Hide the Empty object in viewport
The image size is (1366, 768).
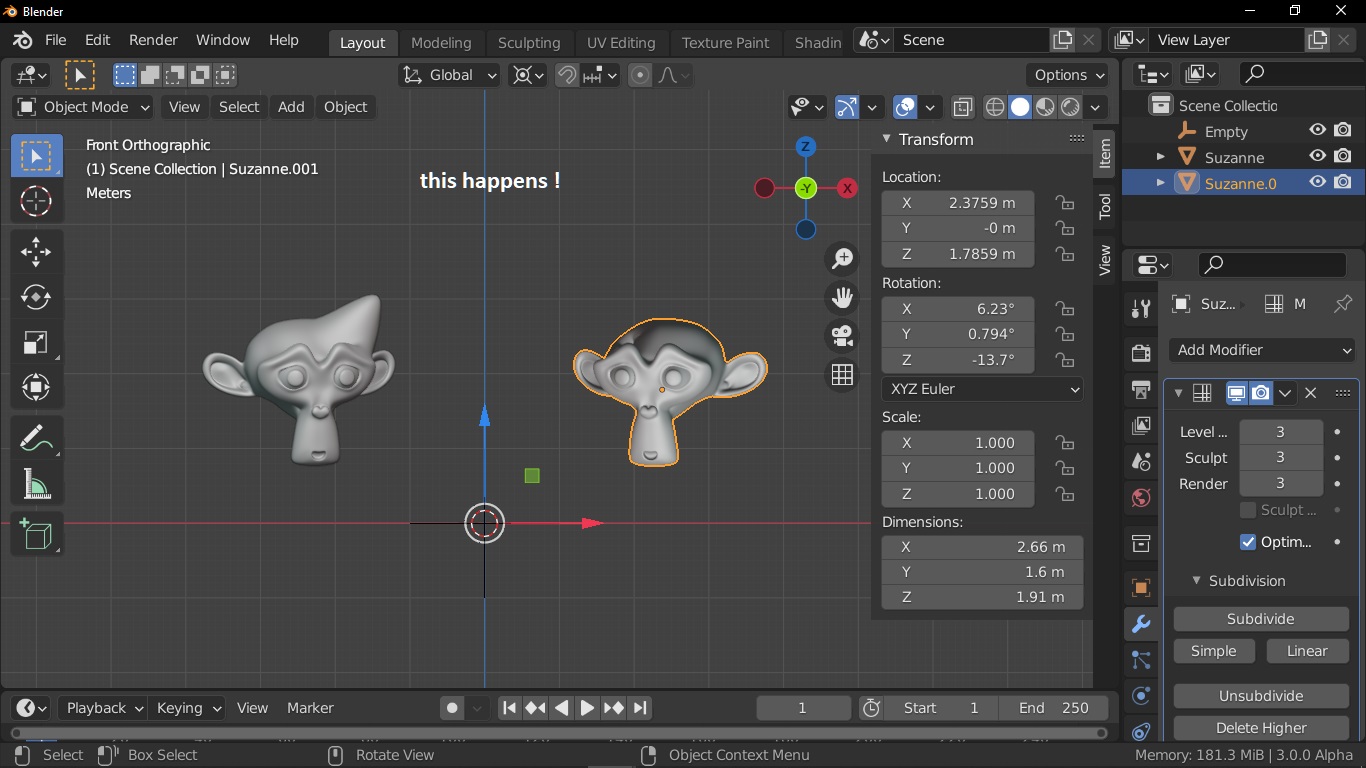click(x=1318, y=131)
